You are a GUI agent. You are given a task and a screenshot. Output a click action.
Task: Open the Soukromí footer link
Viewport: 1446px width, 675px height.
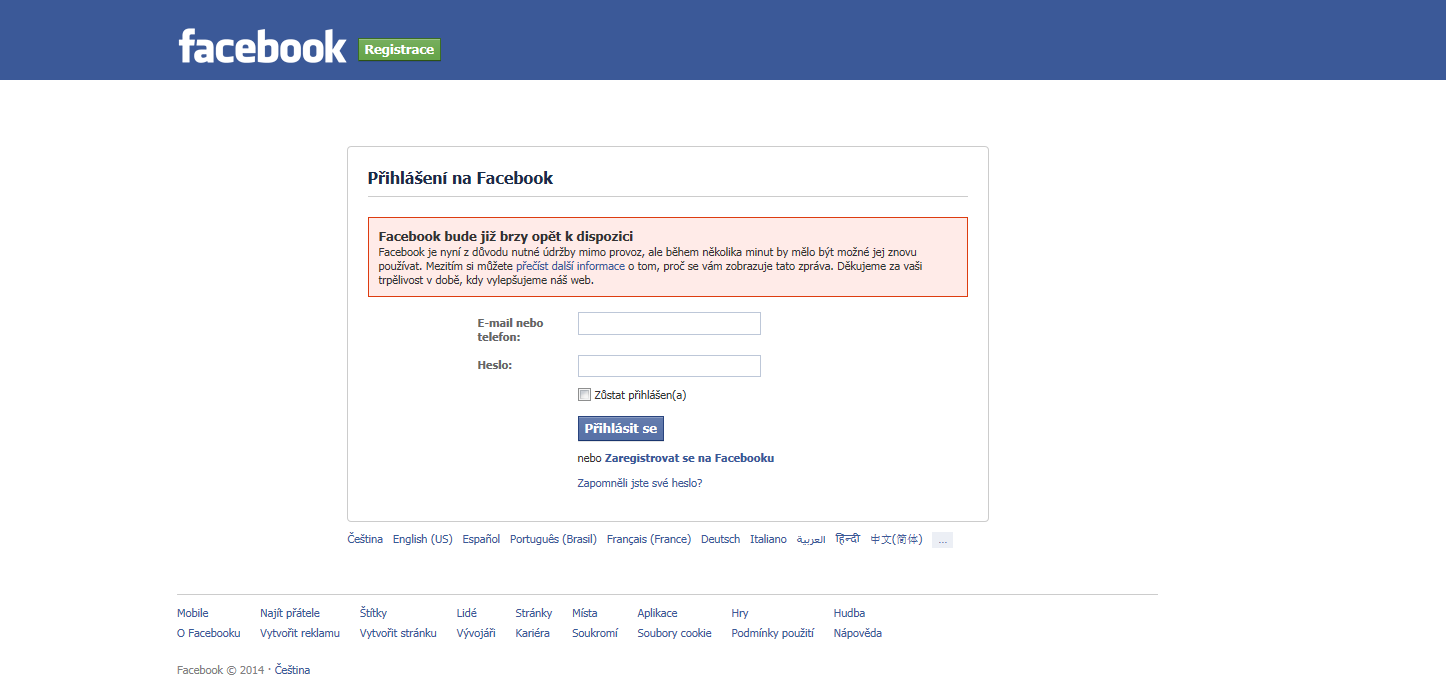click(x=595, y=633)
